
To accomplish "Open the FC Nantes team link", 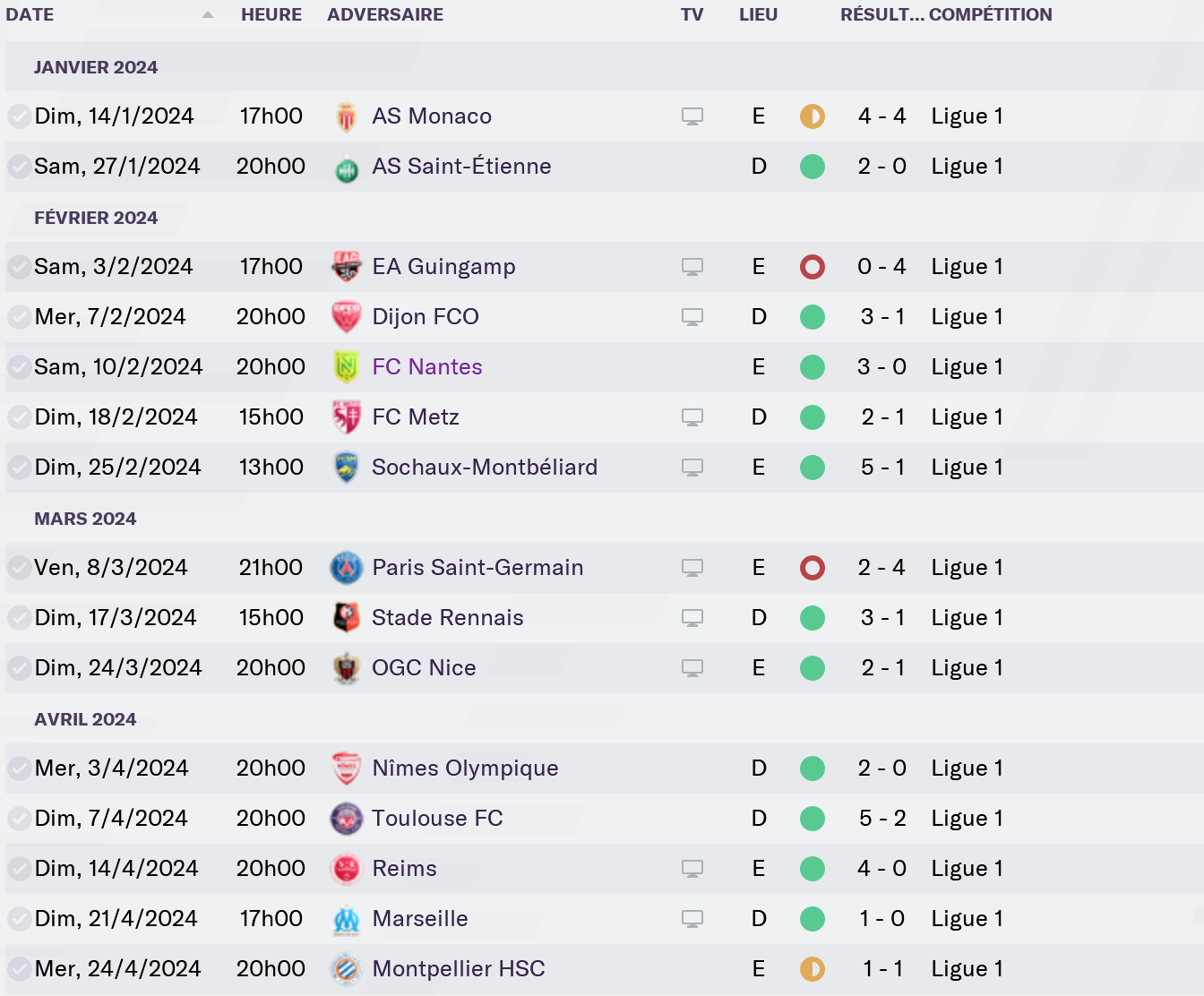I will pyautogui.click(x=427, y=367).
